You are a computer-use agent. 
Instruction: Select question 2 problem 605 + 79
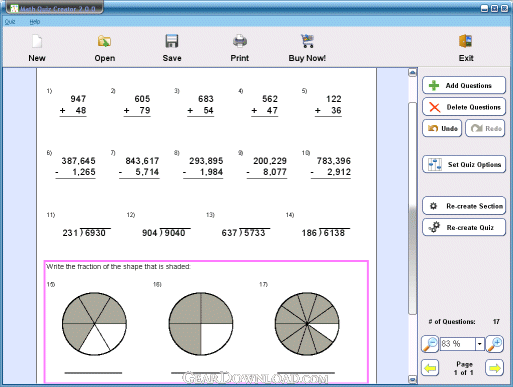tap(137, 105)
